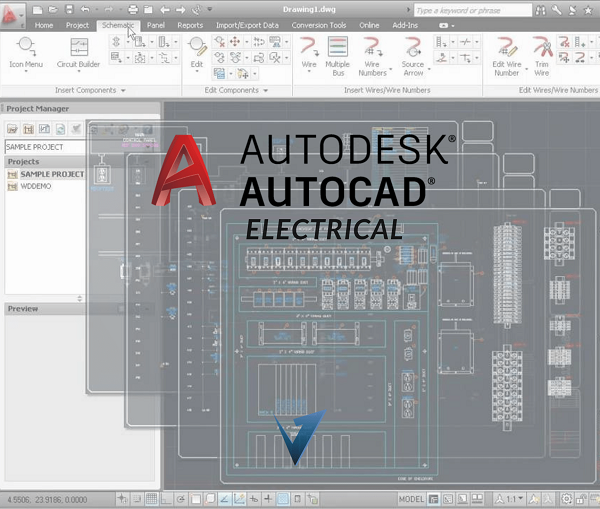The height and width of the screenshot is (509, 600).
Task: Open the Source Arrow dropdown arrow
Action: (429, 69)
